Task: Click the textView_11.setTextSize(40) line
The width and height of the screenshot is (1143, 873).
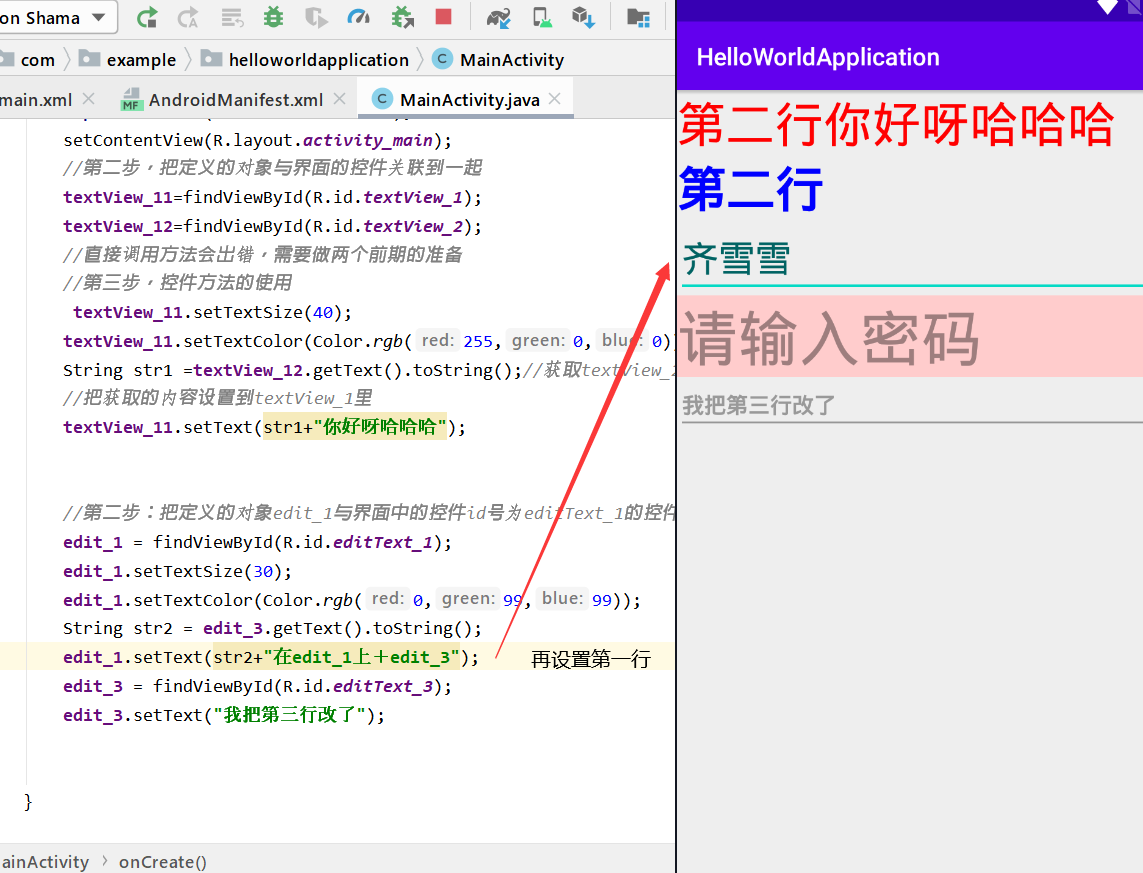Action: pos(212,313)
